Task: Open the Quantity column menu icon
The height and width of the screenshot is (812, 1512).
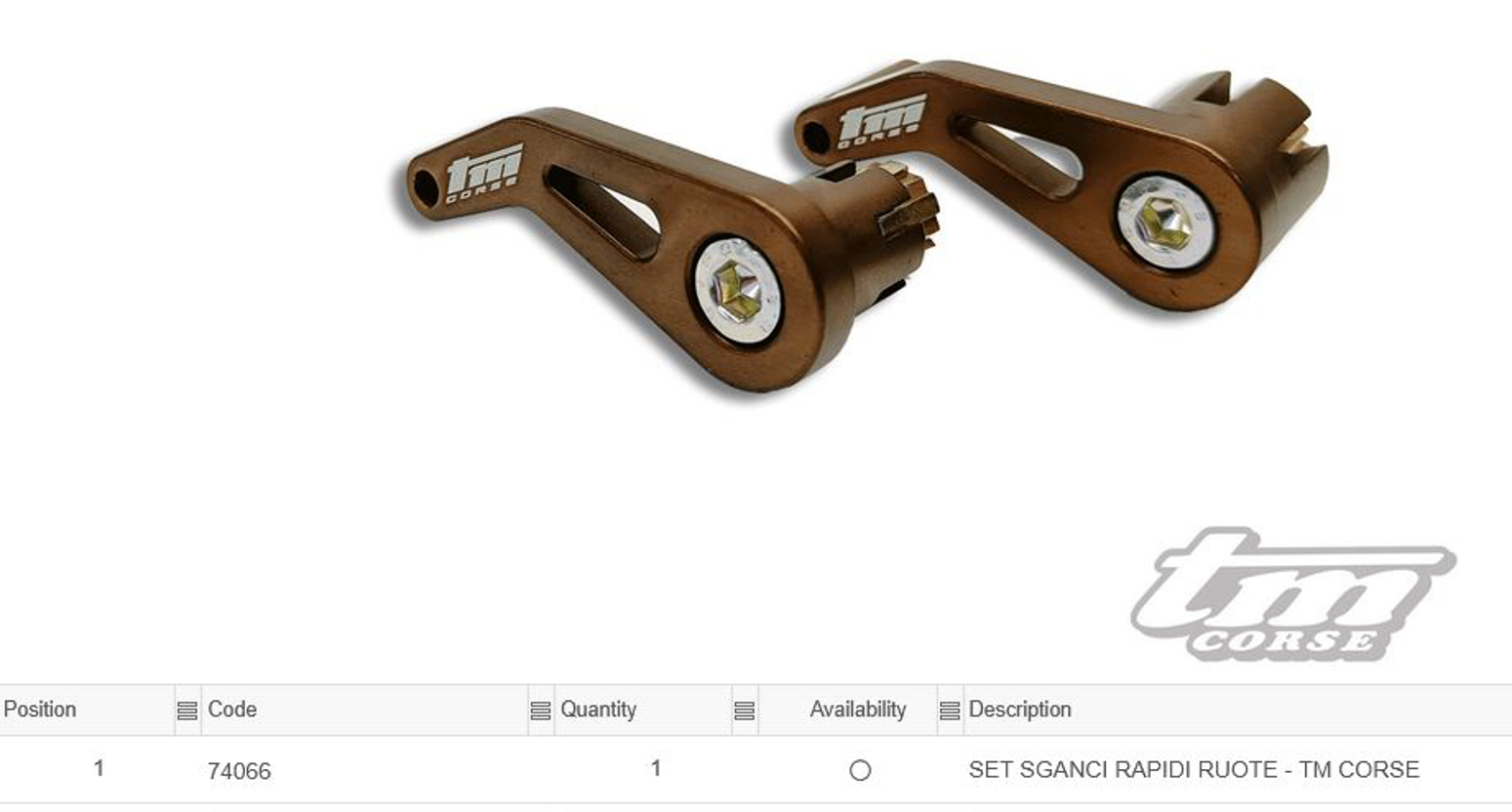Action: click(x=744, y=710)
